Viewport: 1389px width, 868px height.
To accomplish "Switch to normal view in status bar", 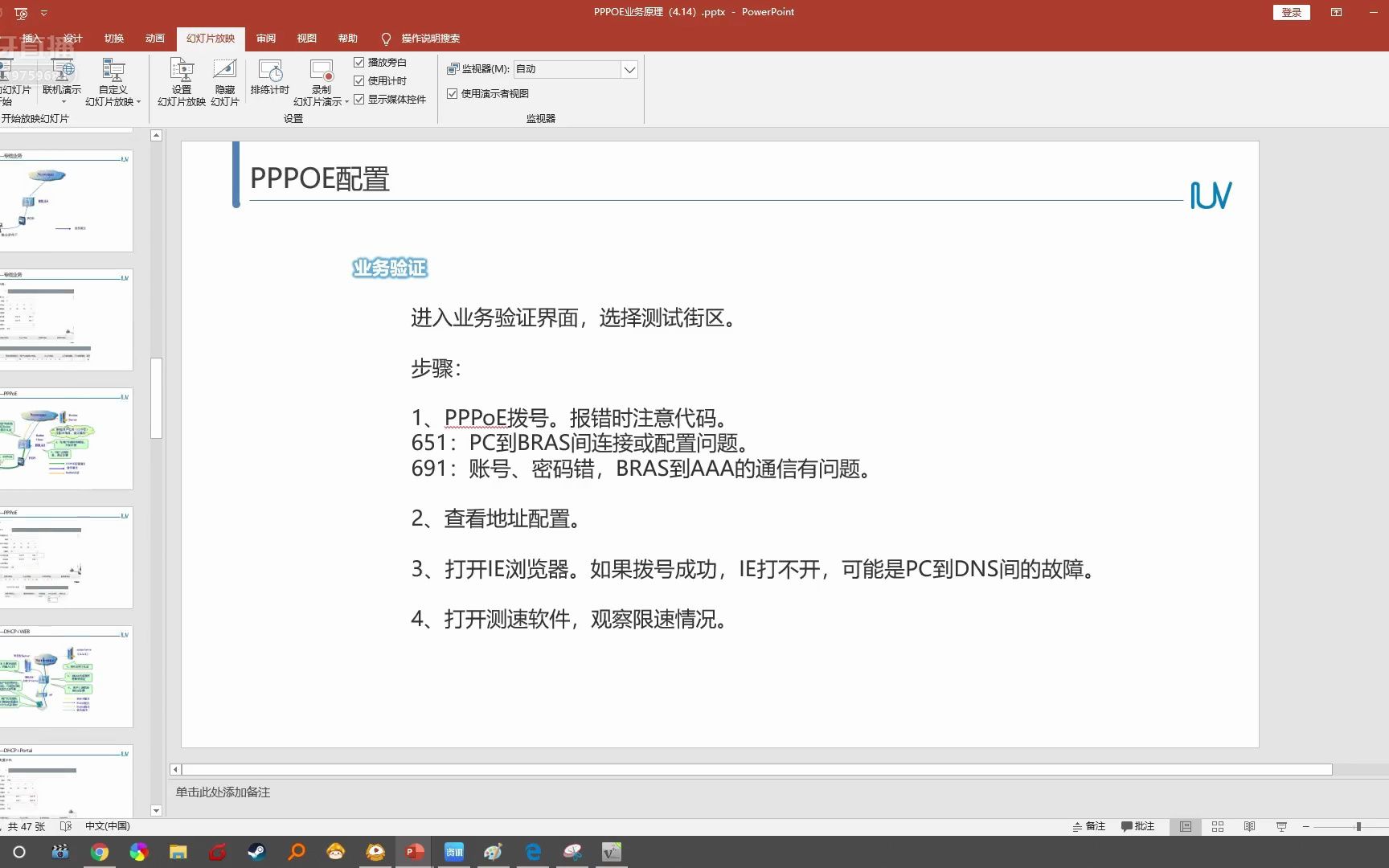I will click(1186, 826).
